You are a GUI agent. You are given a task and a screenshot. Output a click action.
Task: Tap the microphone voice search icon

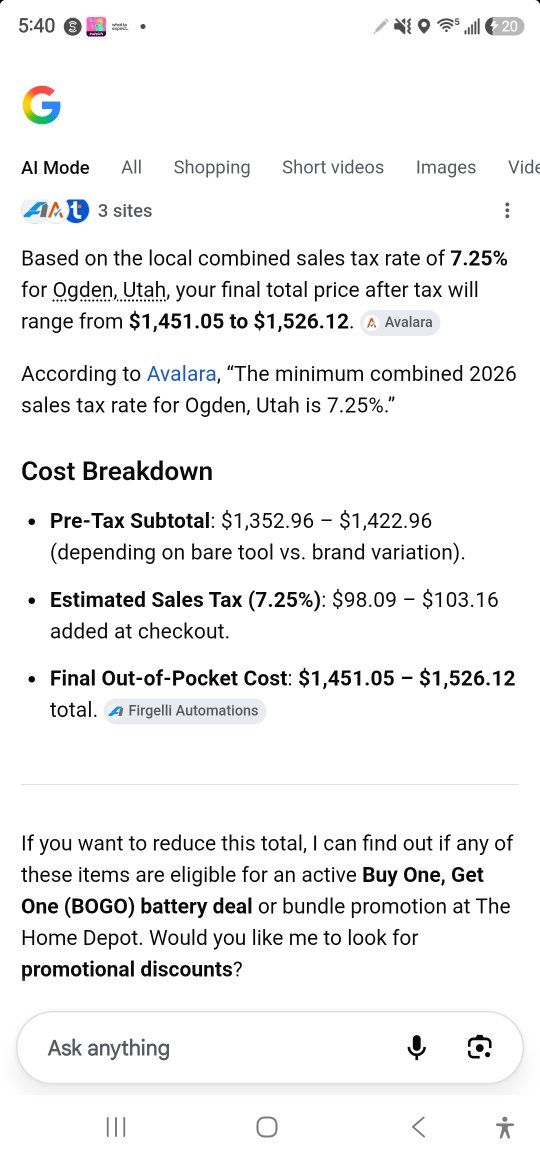(417, 1047)
